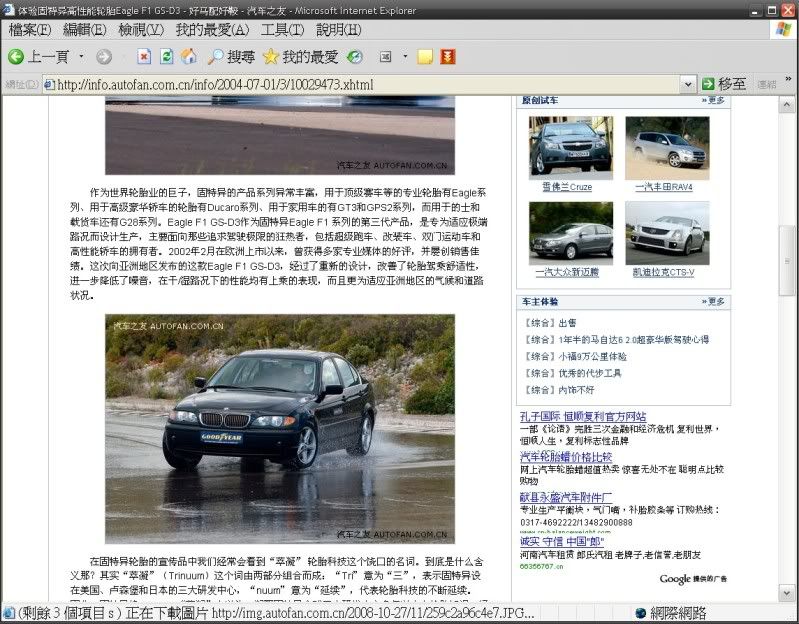Click the scrollbar down arrow
Image resolution: width=799 pixels, height=624 pixels.
[x=786, y=593]
